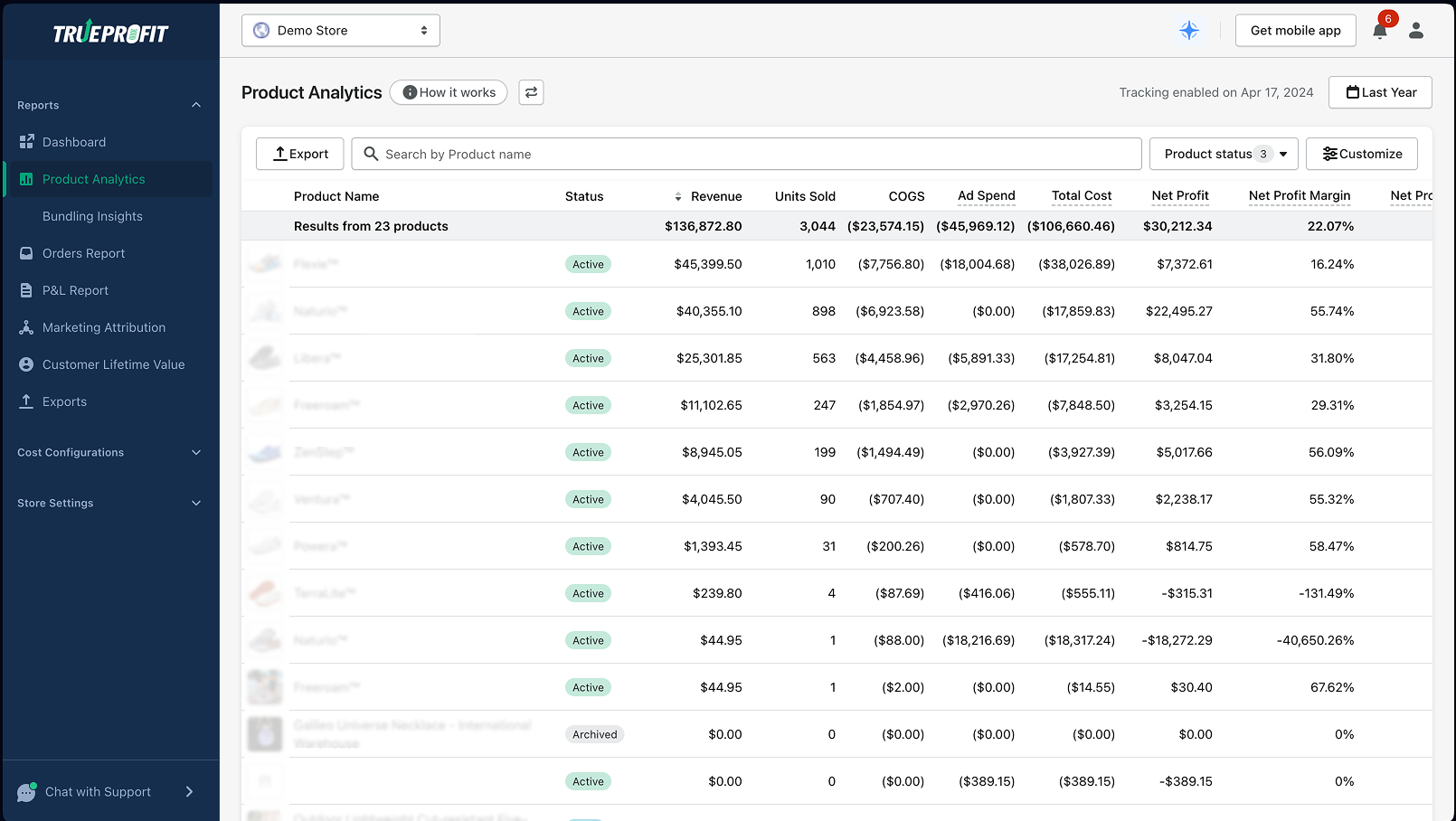Click the user profile icon

click(1415, 30)
